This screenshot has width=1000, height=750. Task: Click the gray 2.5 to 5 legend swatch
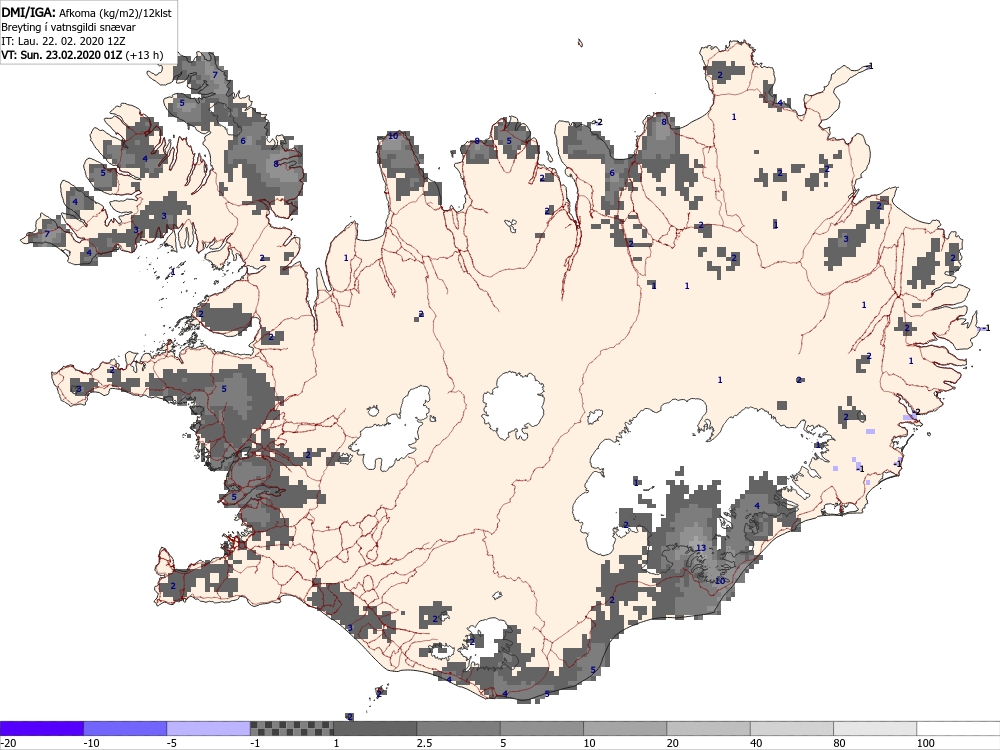[459, 728]
